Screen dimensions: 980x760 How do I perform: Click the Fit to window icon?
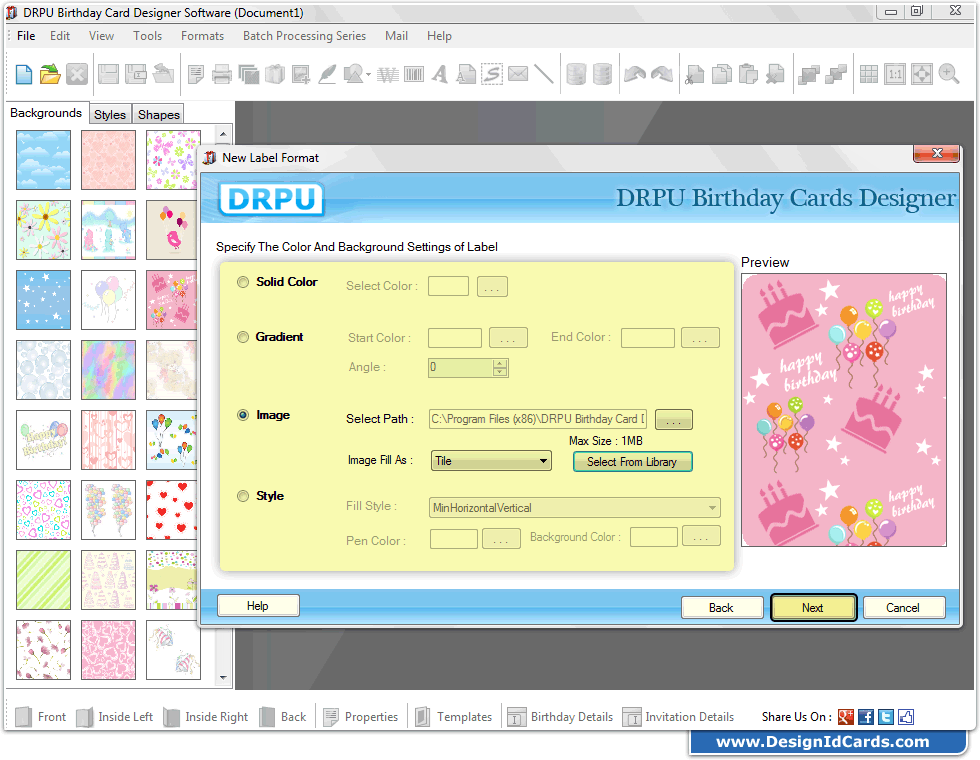pos(922,74)
